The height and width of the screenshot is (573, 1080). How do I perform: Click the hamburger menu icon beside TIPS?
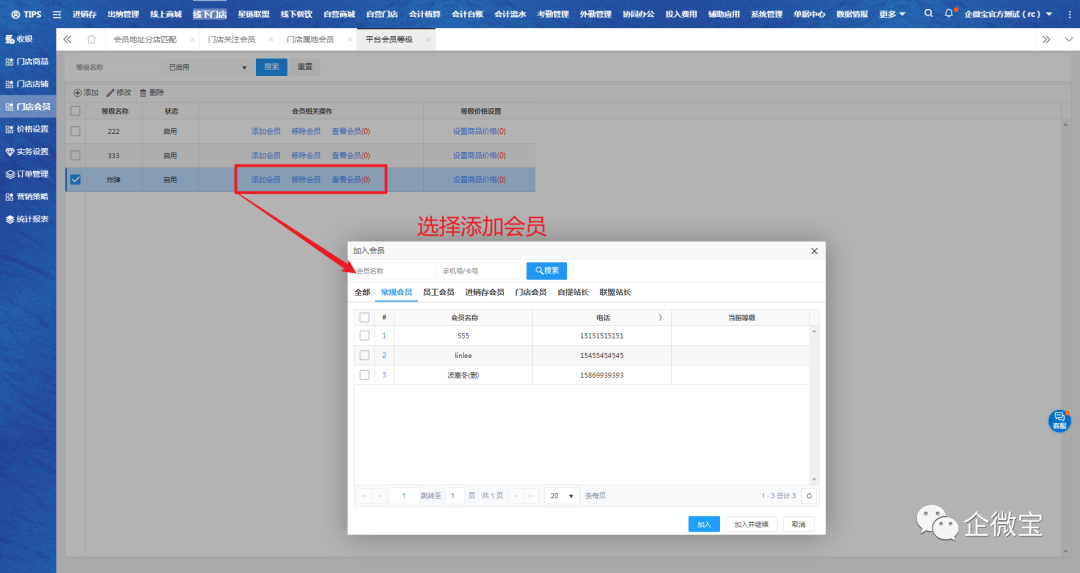[56, 14]
